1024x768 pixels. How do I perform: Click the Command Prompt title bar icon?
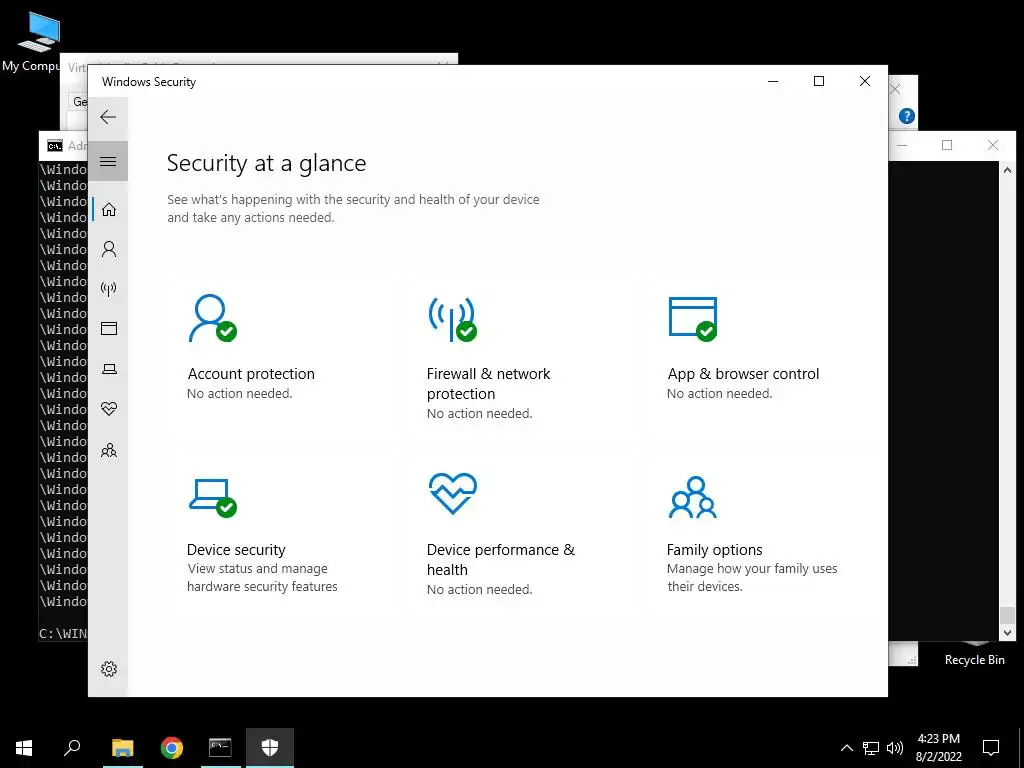55,146
